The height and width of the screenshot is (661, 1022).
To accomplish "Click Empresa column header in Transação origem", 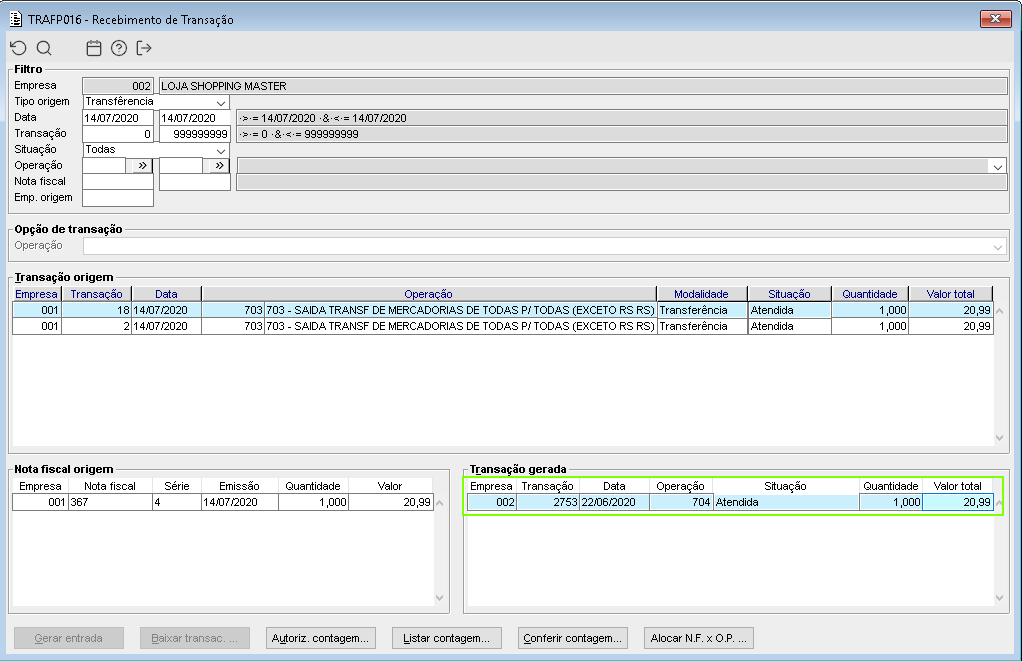I will coord(36,294).
